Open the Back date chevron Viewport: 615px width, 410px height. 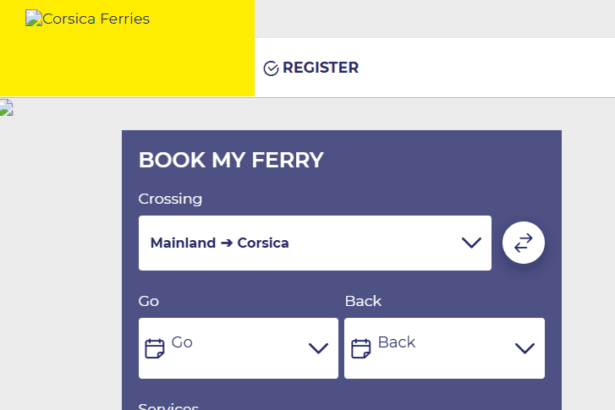pos(524,348)
